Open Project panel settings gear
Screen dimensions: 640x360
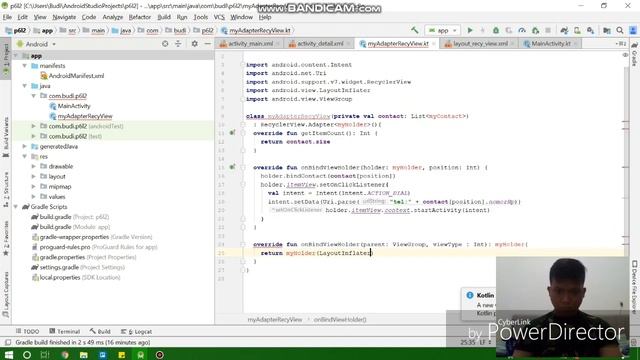pyautogui.click(x=195, y=44)
